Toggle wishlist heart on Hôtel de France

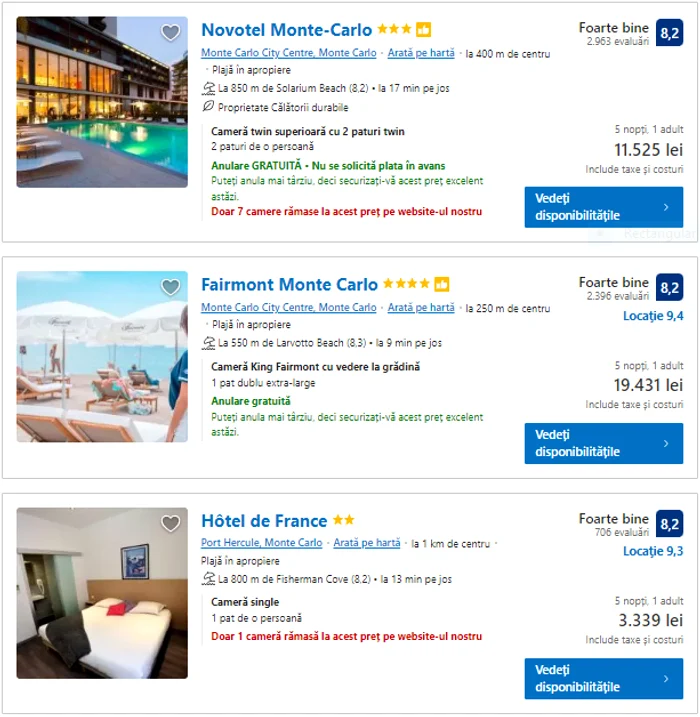coord(171,524)
